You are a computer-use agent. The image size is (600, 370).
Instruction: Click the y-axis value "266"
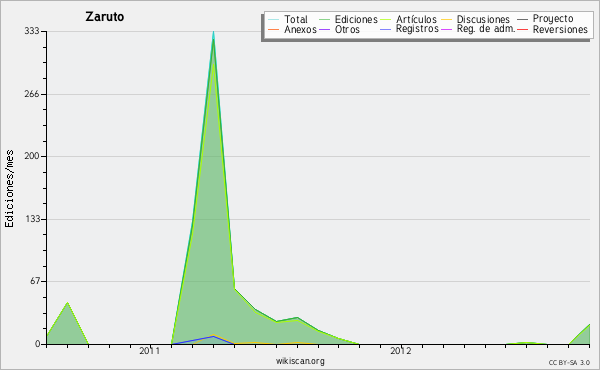(x=32, y=94)
